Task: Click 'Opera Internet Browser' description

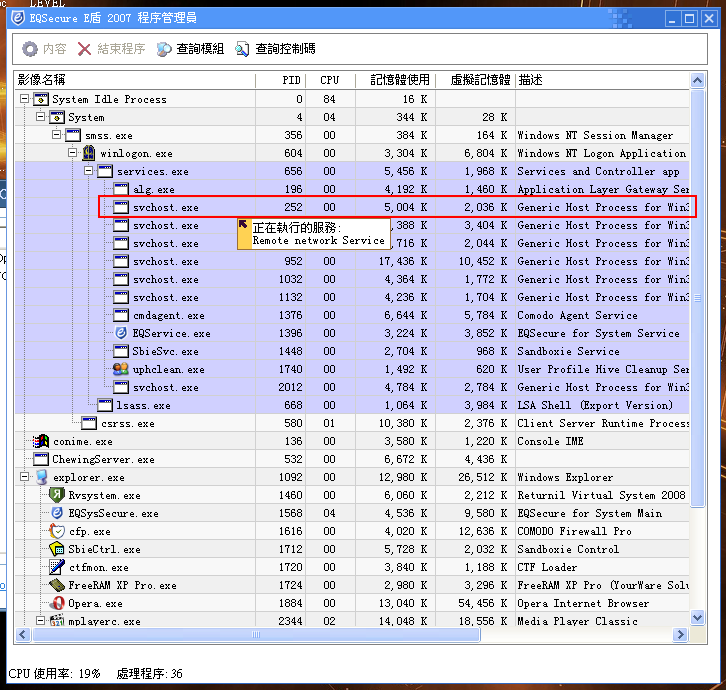Action: tap(583, 603)
